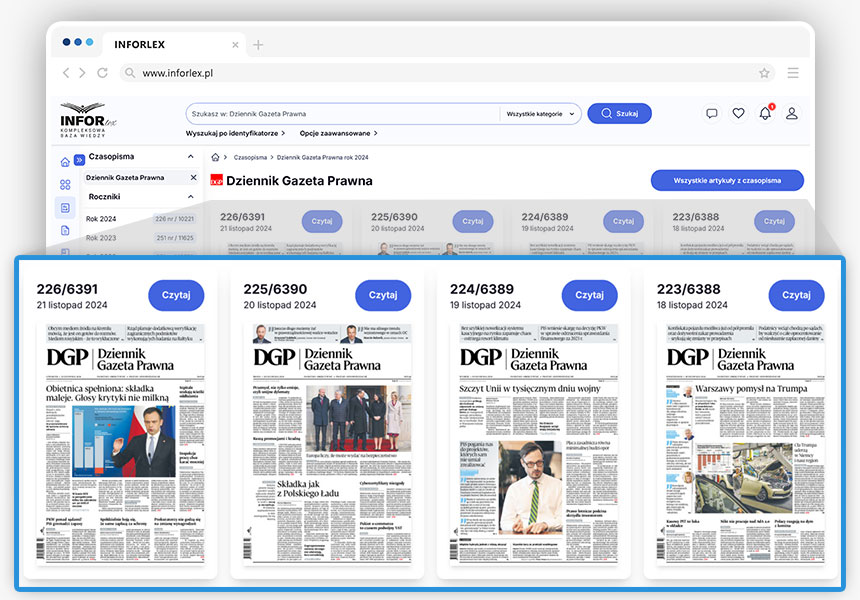Click Wszystkie artykuły z czasopisma button
The height and width of the screenshot is (600, 860).
(x=727, y=180)
